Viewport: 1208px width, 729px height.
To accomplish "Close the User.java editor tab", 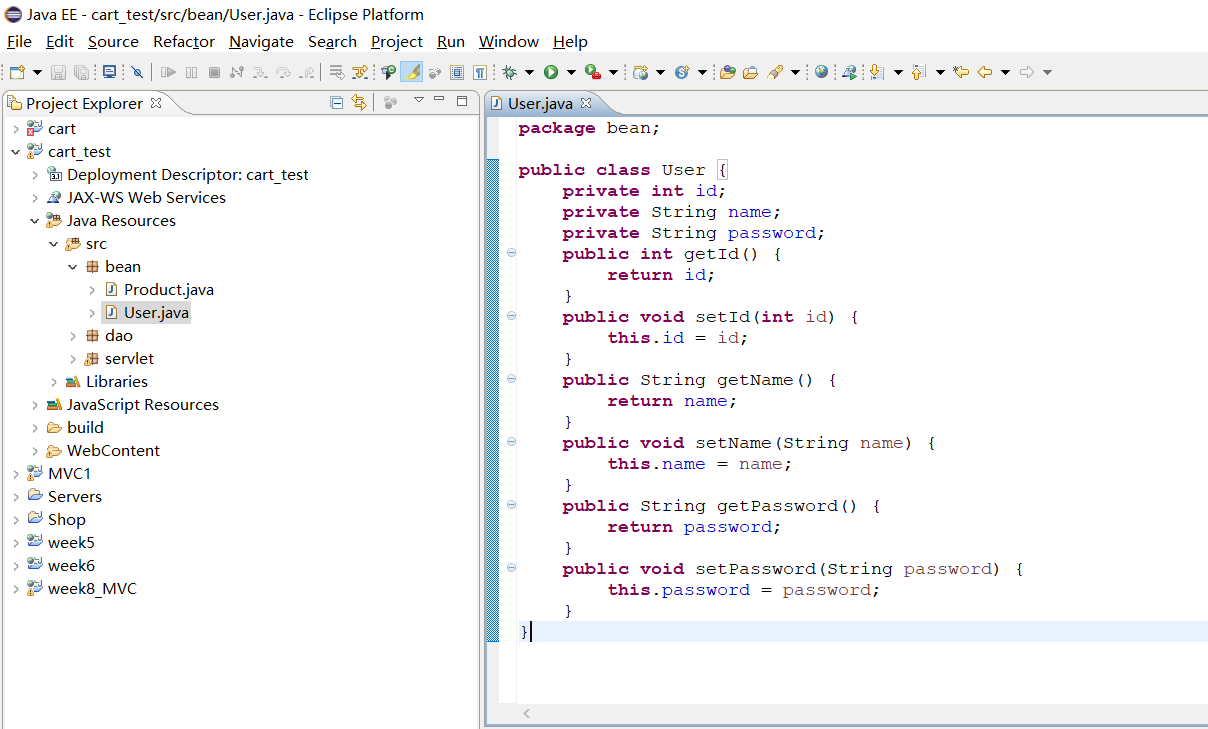I will point(587,103).
